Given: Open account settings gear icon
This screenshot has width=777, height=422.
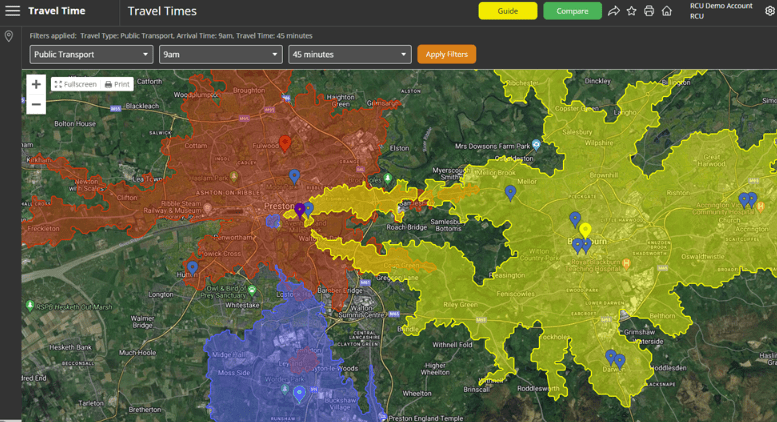Looking at the screenshot, I should pyautogui.click(x=769, y=11).
